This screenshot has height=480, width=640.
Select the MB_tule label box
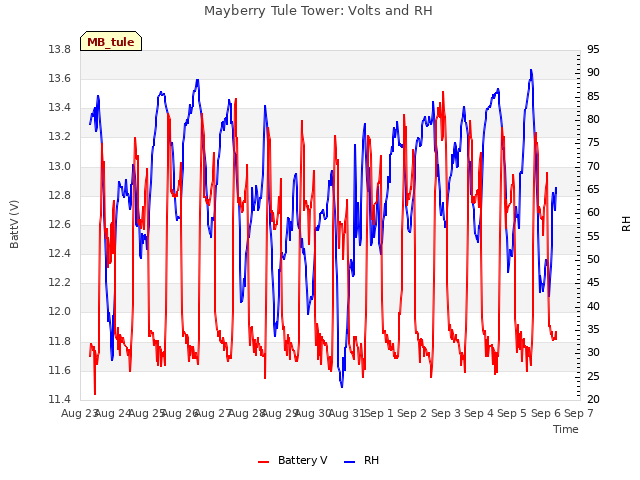click(x=111, y=41)
